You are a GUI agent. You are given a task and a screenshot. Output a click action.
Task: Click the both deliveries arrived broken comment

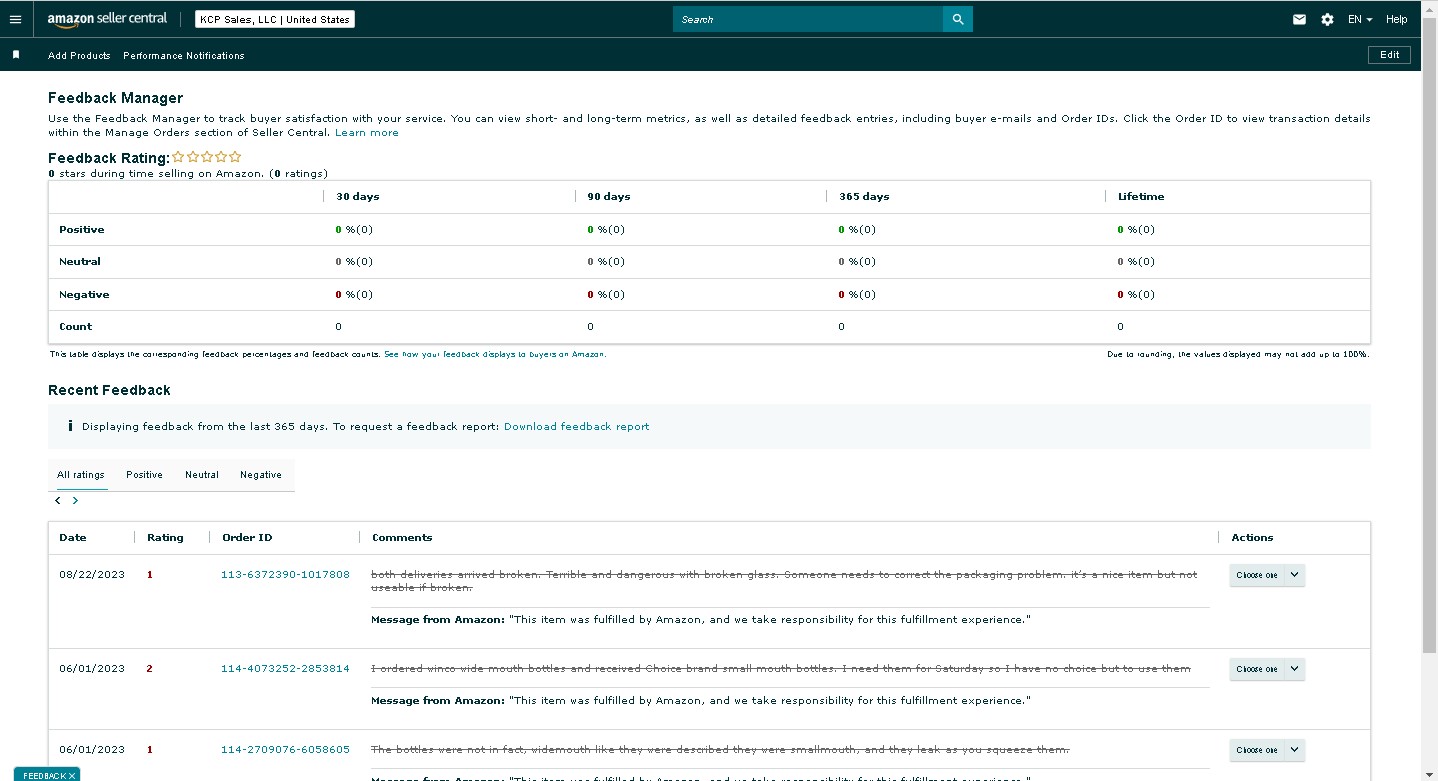(x=784, y=581)
